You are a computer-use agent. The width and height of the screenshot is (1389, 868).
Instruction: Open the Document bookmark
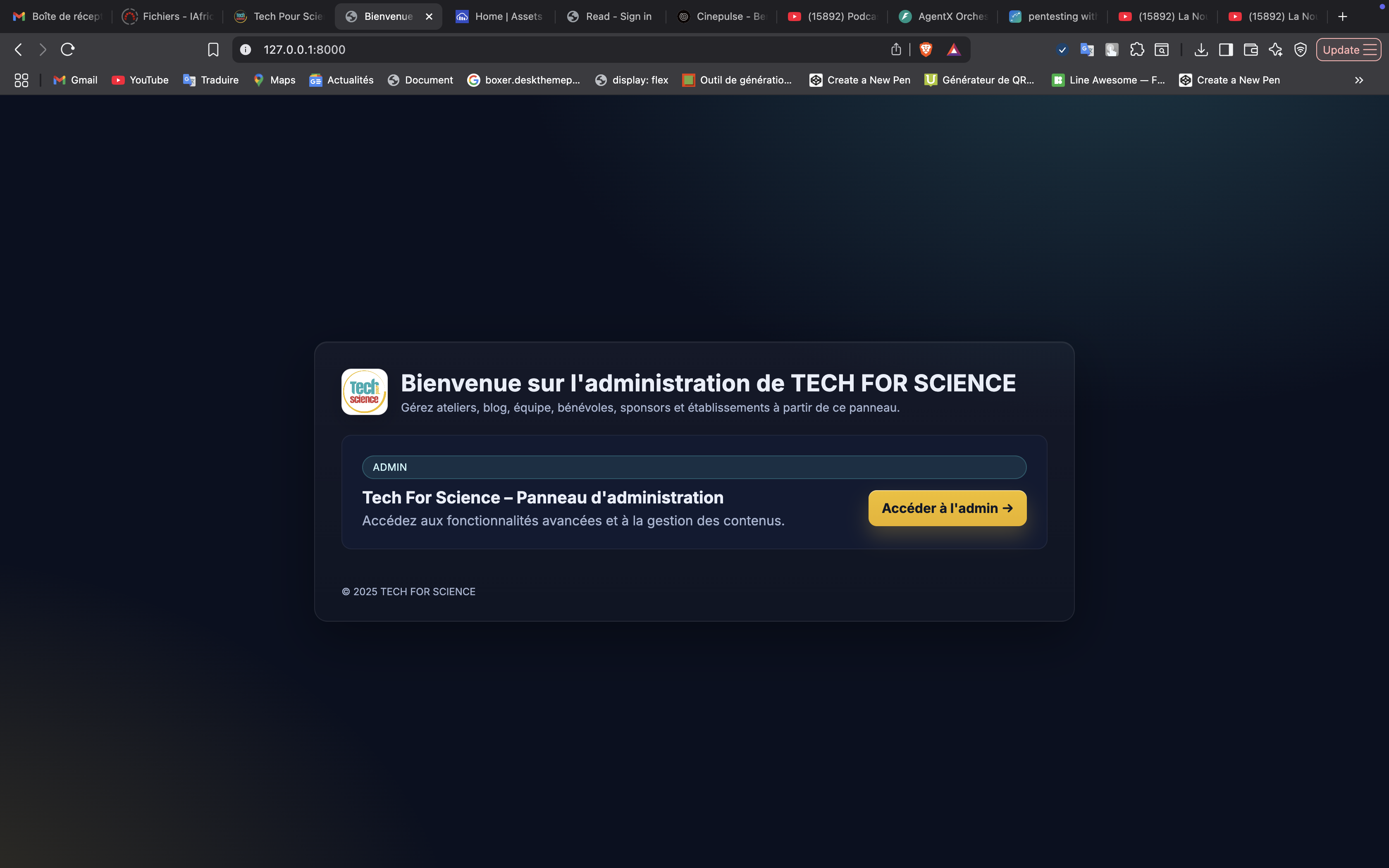(420, 80)
